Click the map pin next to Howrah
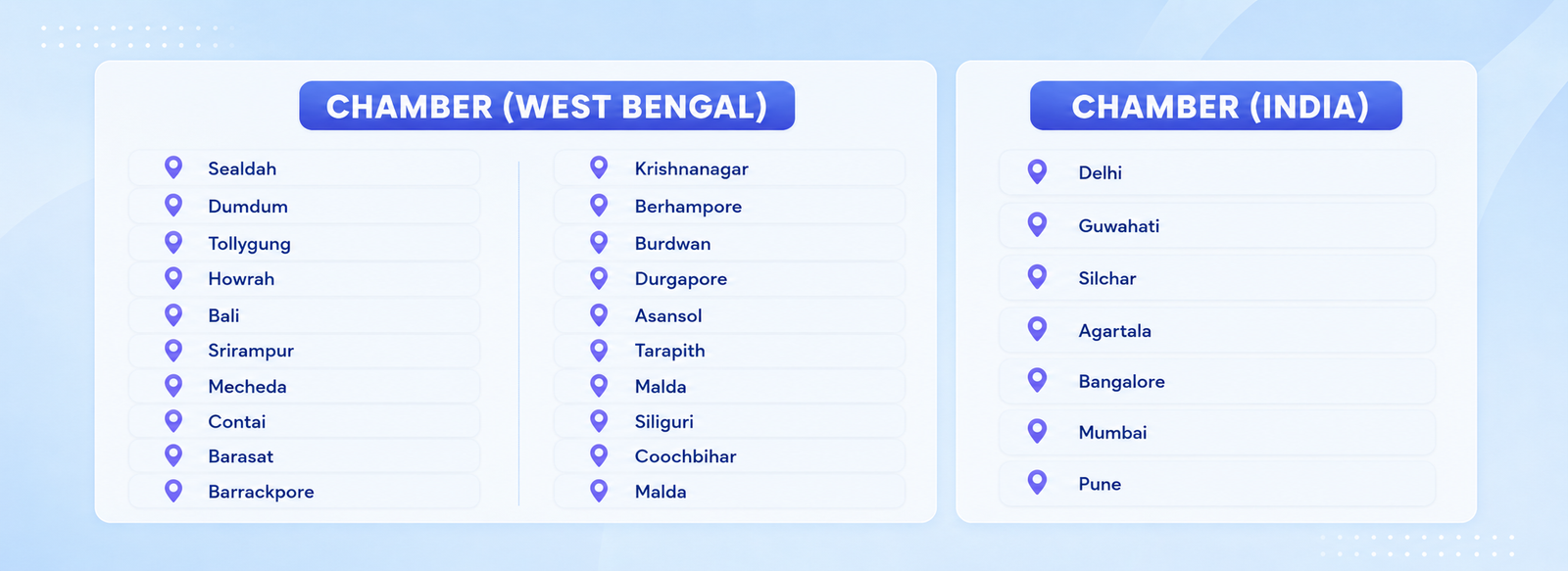This screenshot has height=571, width=1568. point(173,278)
